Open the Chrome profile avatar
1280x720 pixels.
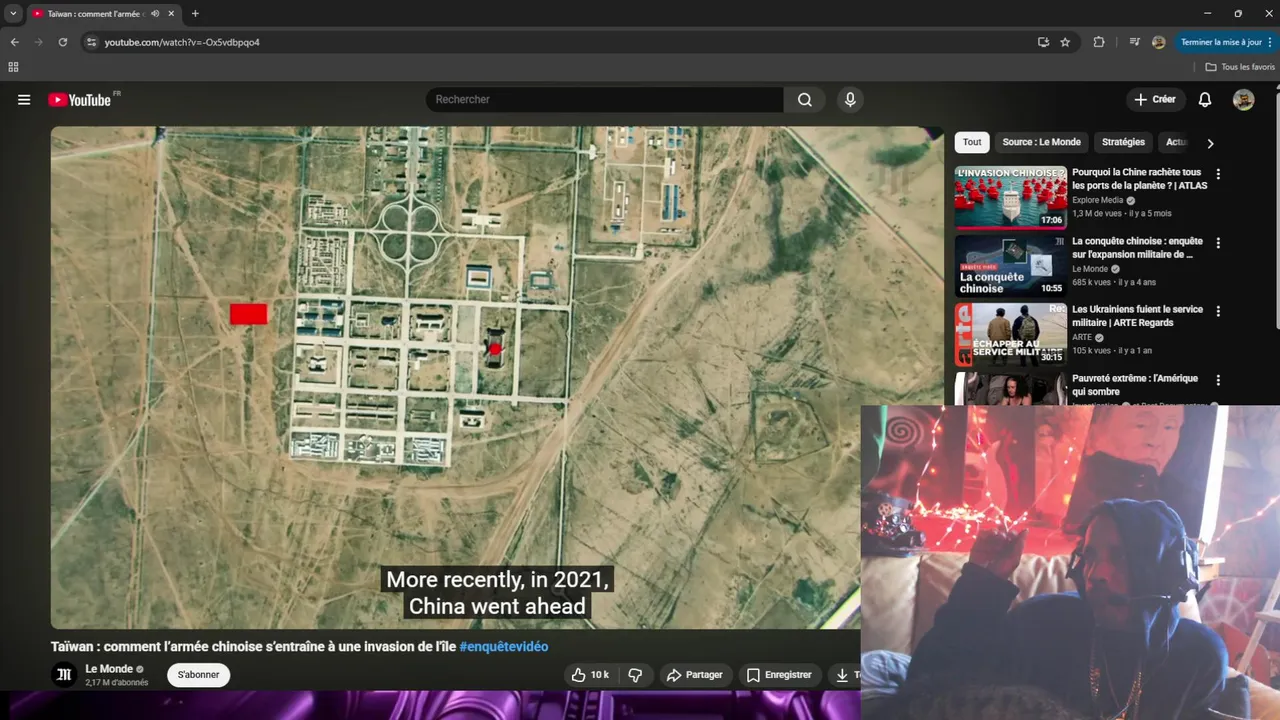coord(1158,42)
